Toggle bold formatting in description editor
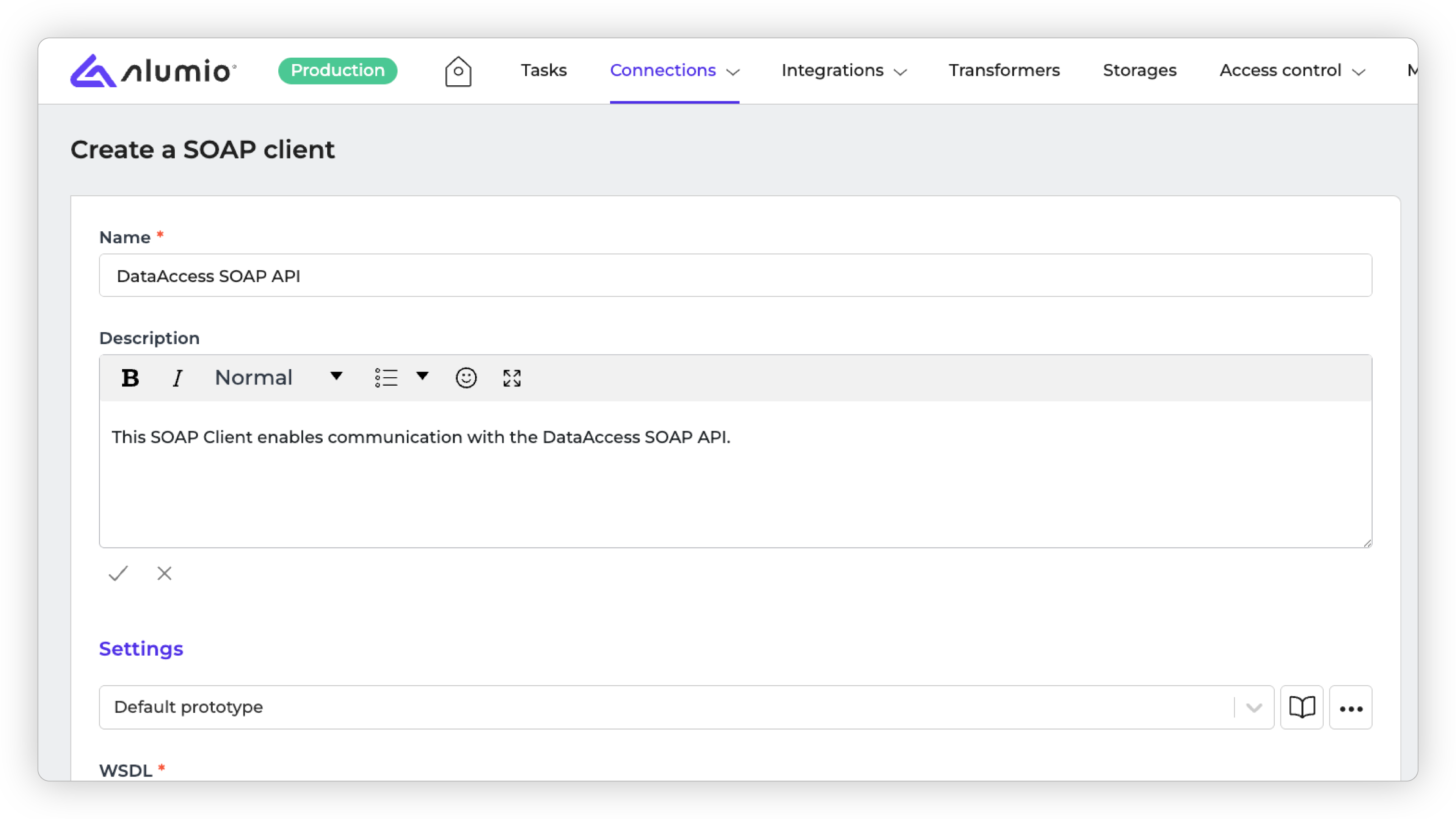1456x819 pixels. 130,378
